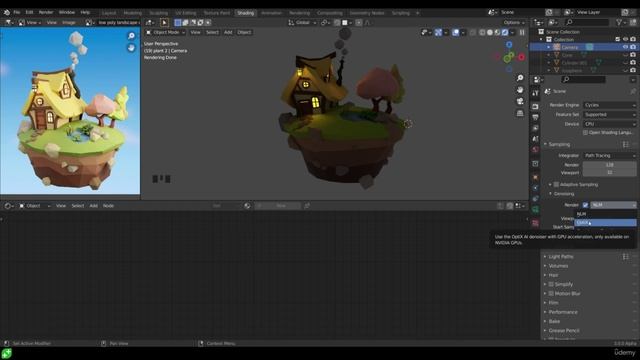Toggle the Motion Blur checkbox

pos(551,293)
